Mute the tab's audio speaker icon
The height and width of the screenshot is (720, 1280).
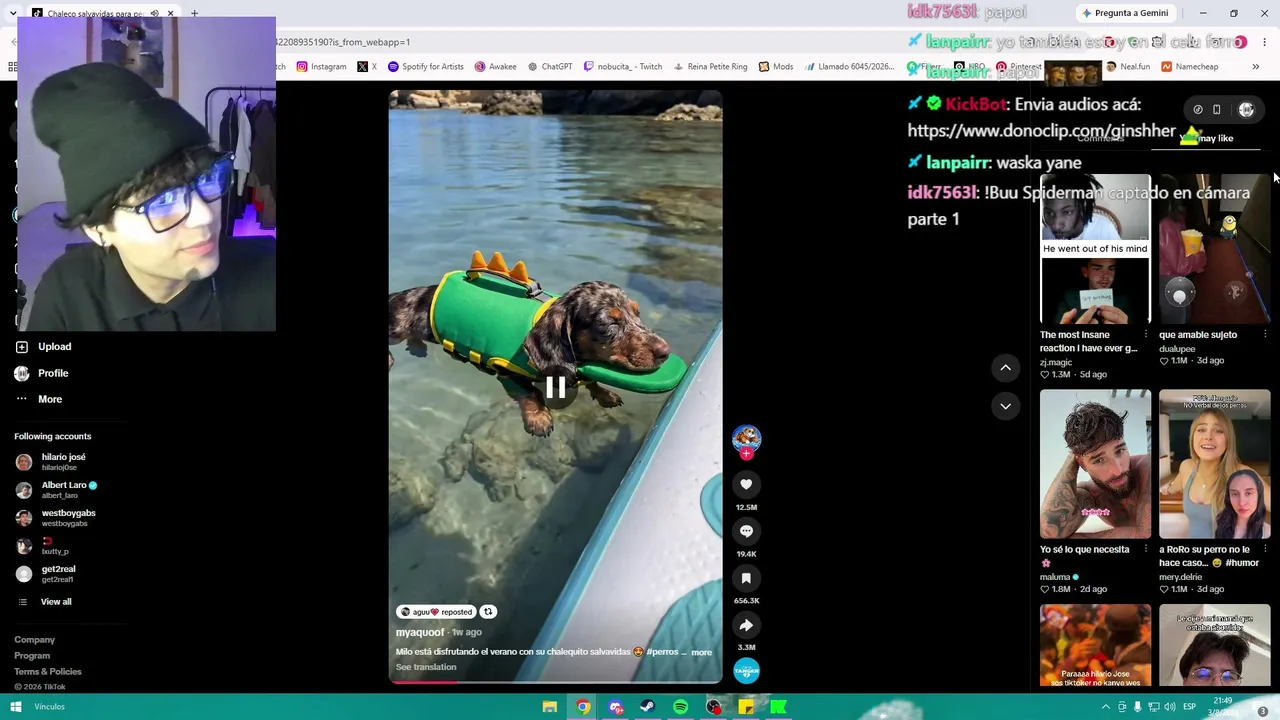click(154, 14)
